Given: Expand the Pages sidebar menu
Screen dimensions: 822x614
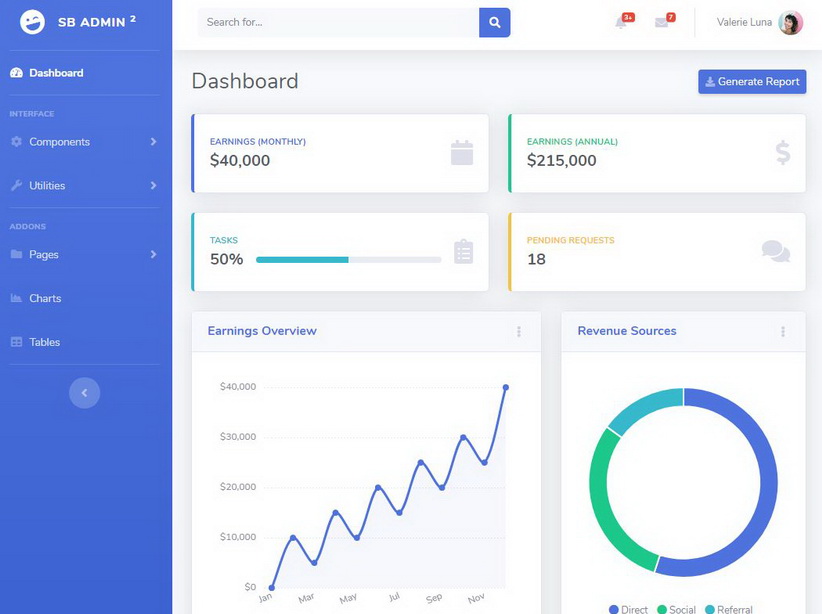Looking at the screenshot, I should pyautogui.click(x=84, y=255).
